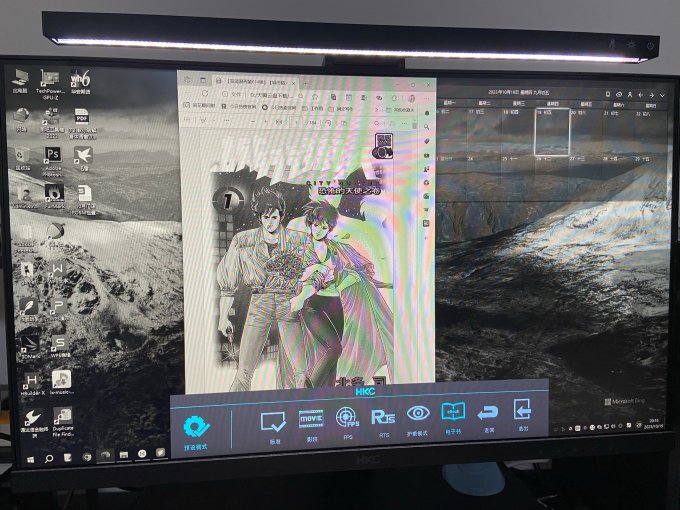The image size is (680, 510).
Task: Click the exit icon in HKC OSD menu
Action: 523,409
